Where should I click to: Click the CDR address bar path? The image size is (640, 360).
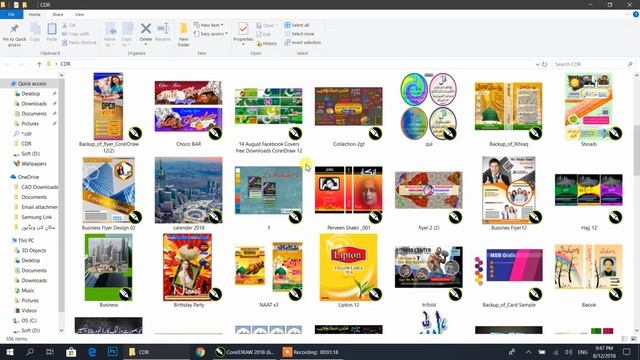click(x=65, y=64)
